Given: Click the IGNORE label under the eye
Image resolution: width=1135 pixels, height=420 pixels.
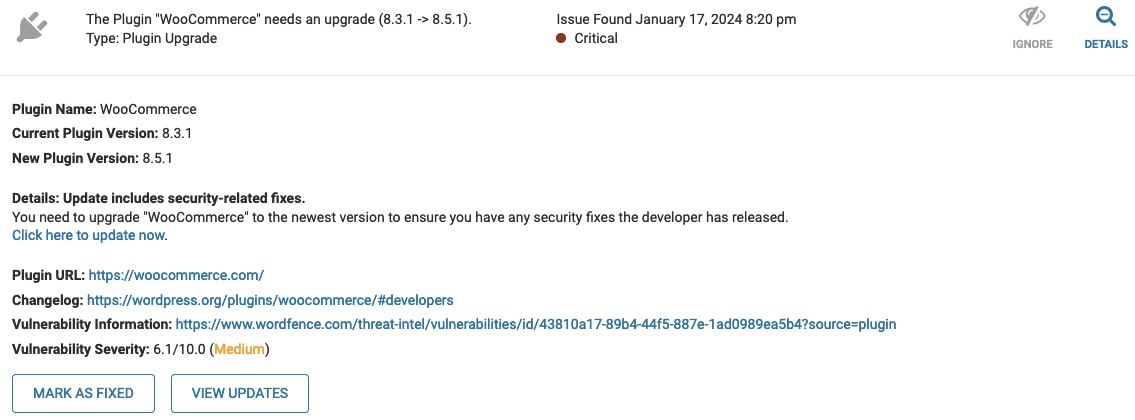Looking at the screenshot, I should pos(1032,44).
